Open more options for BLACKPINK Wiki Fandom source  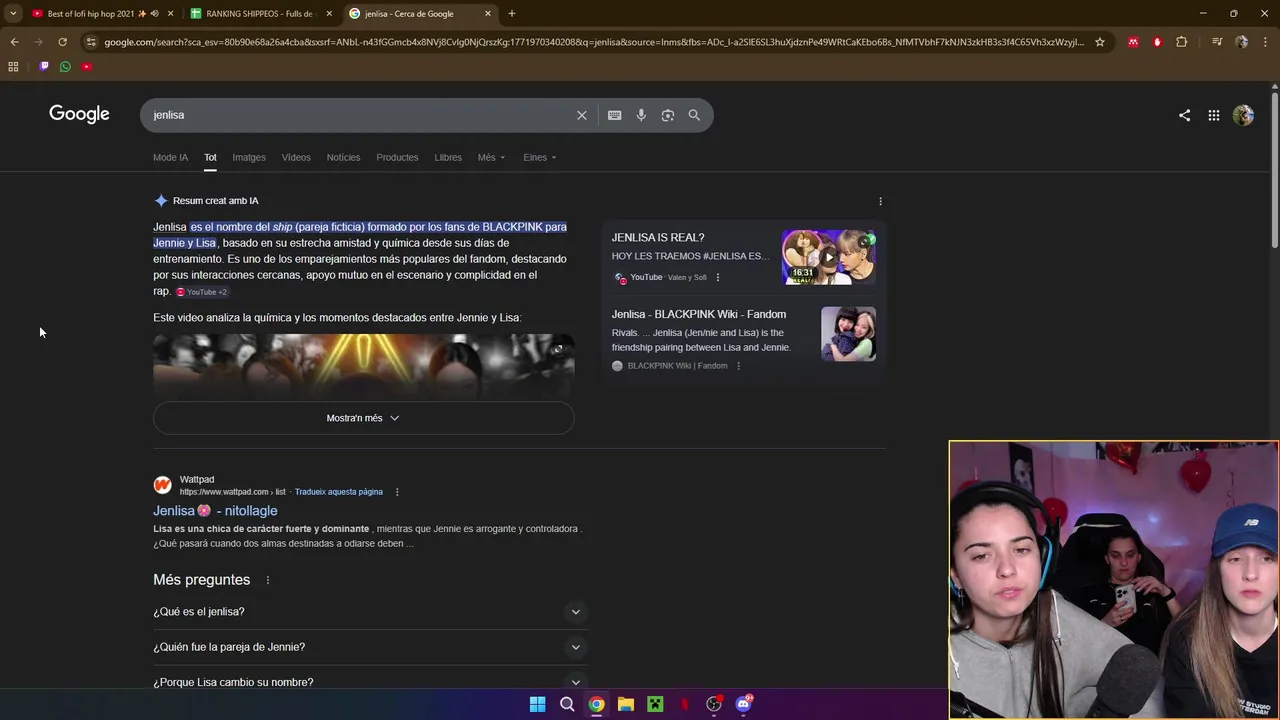click(x=738, y=366)
